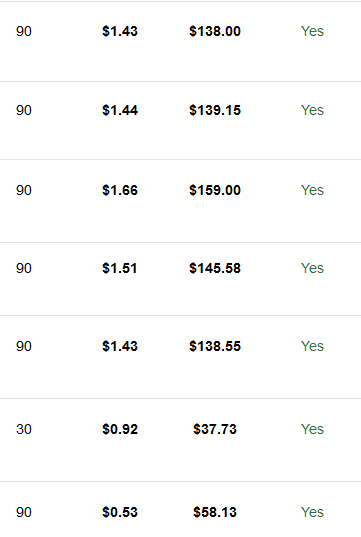Select Yes in the $138.55 row

point(312,346)
